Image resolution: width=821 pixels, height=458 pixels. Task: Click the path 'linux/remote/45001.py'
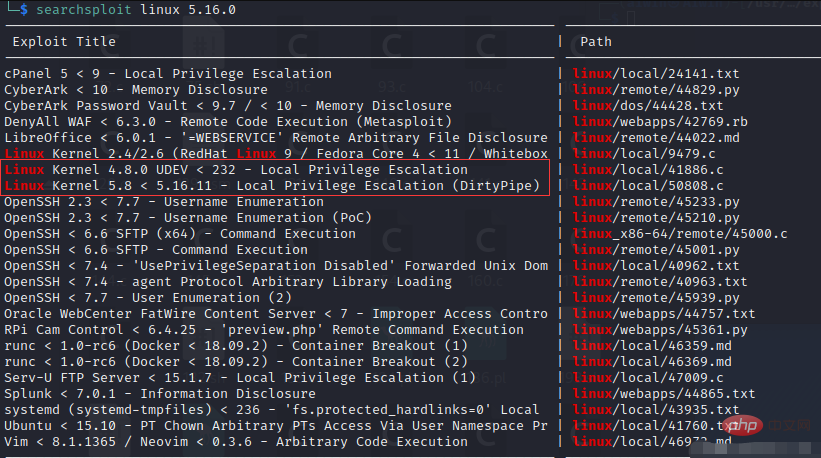point(656,250)
